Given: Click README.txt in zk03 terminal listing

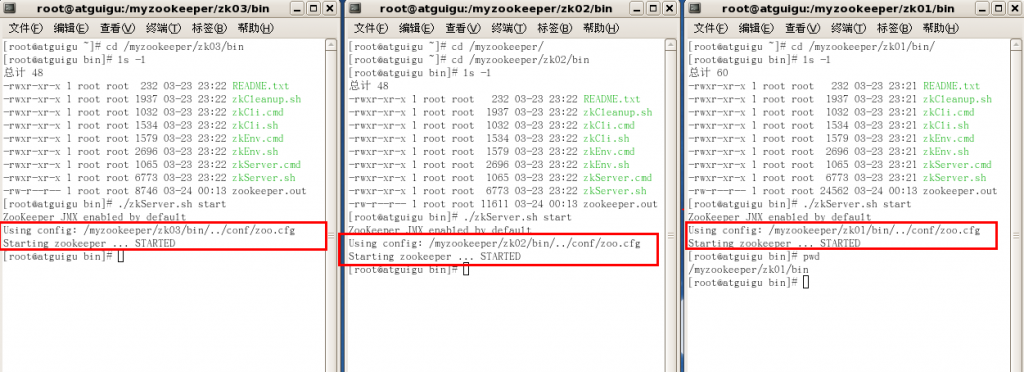Looking at the screenshot, I should click(261, 85).
